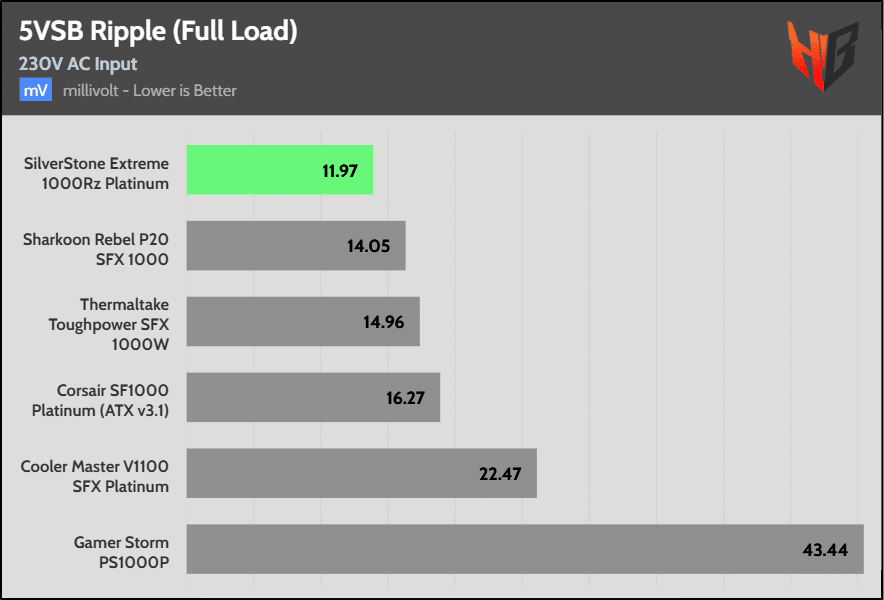Click the 43.44 value text
Screen dimensions: 884x600
pyautogui.click(x=825, y=550)
